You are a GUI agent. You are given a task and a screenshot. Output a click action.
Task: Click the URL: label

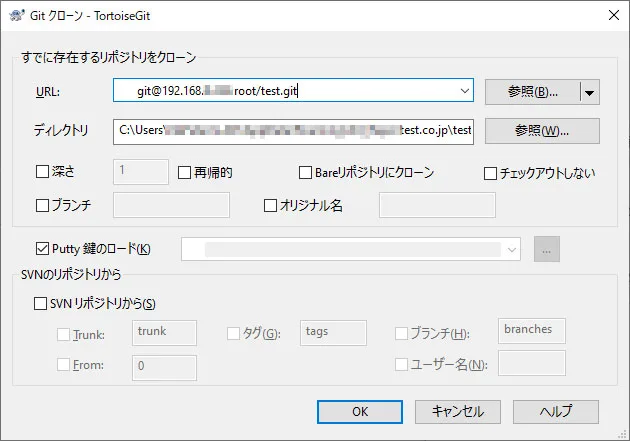pos(48,92)
